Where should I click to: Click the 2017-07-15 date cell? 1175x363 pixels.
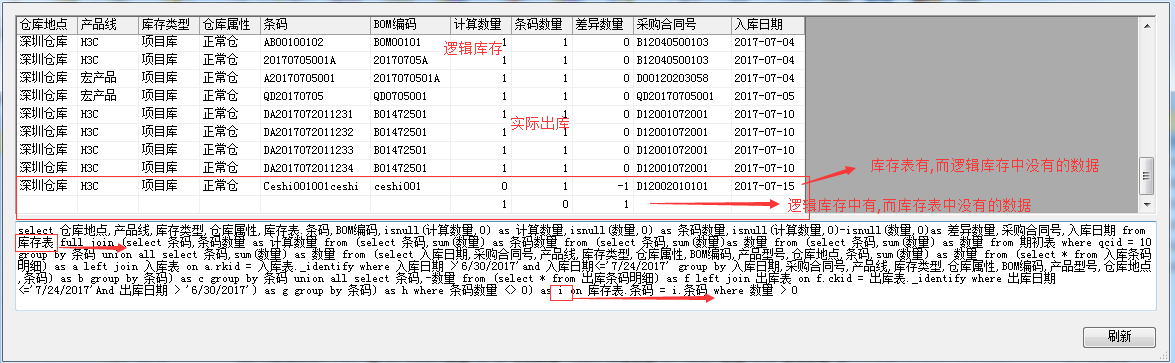768,185
